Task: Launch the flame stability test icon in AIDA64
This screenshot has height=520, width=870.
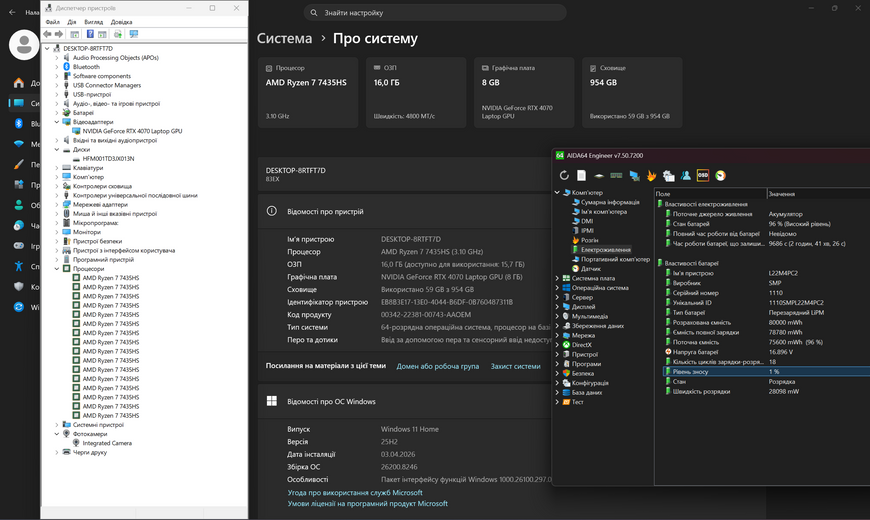Action: (x=651, y=175)
